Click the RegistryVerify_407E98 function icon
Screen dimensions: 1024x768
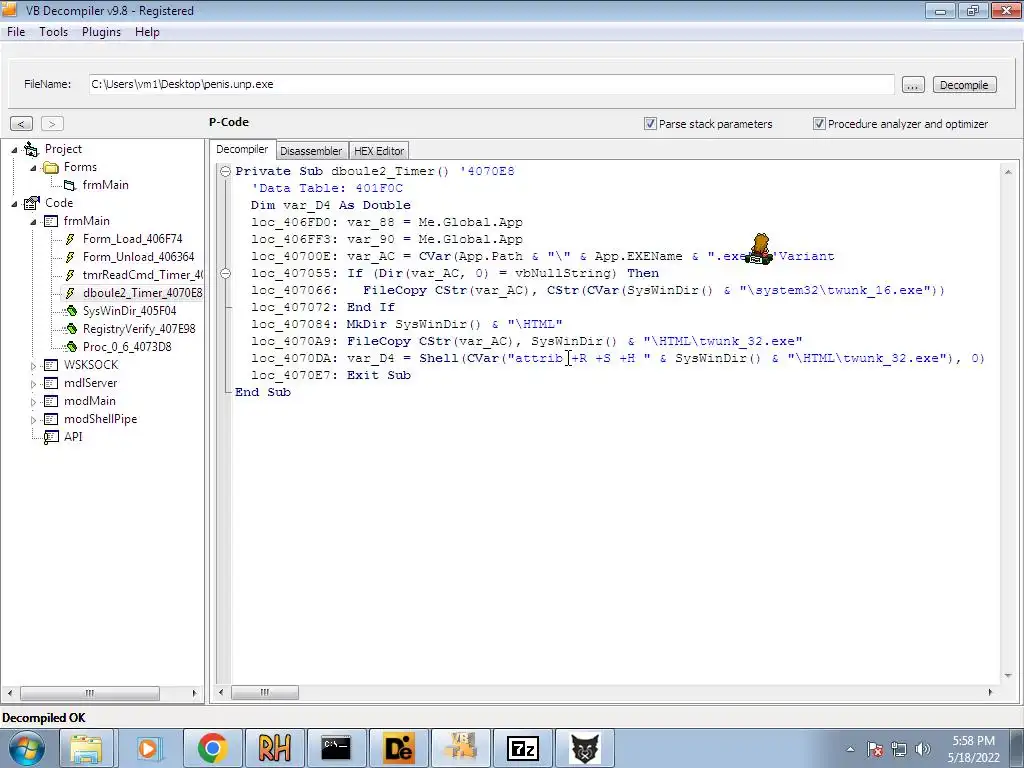pos(71,329)
